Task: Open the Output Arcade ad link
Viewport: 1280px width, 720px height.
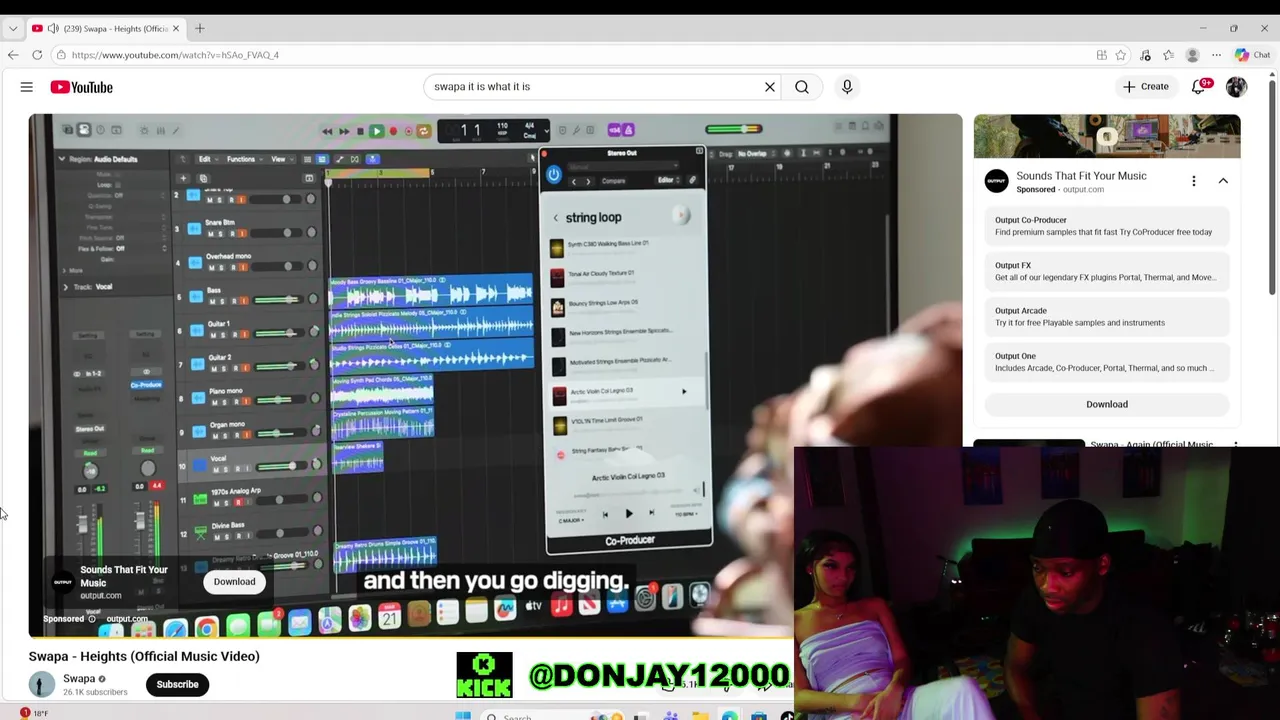Action: (x=1107, y=317)
